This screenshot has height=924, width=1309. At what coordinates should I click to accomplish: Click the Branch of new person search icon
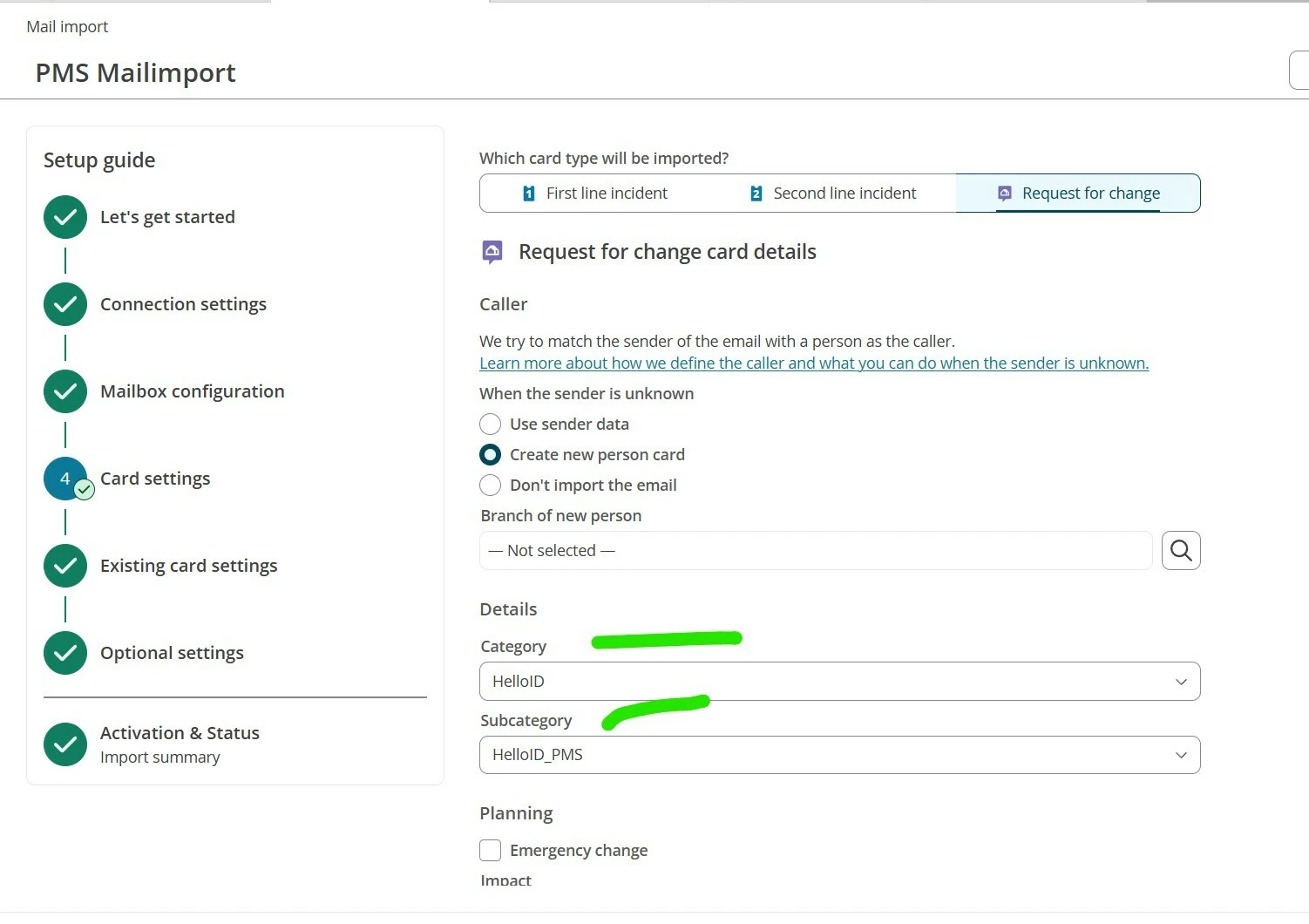coord(1181,551)
